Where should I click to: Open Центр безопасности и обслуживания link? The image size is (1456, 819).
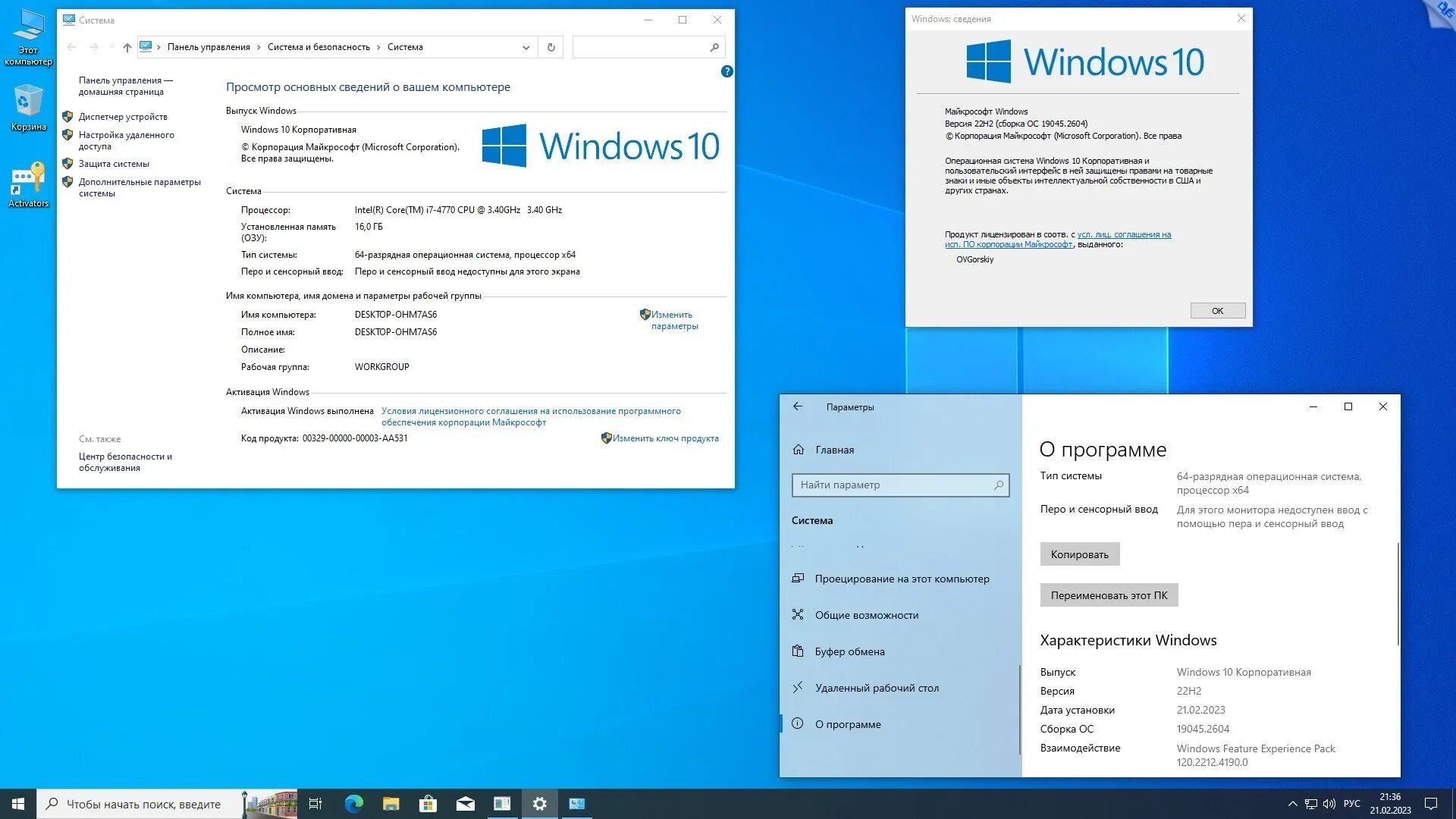[x=126, y=457]
